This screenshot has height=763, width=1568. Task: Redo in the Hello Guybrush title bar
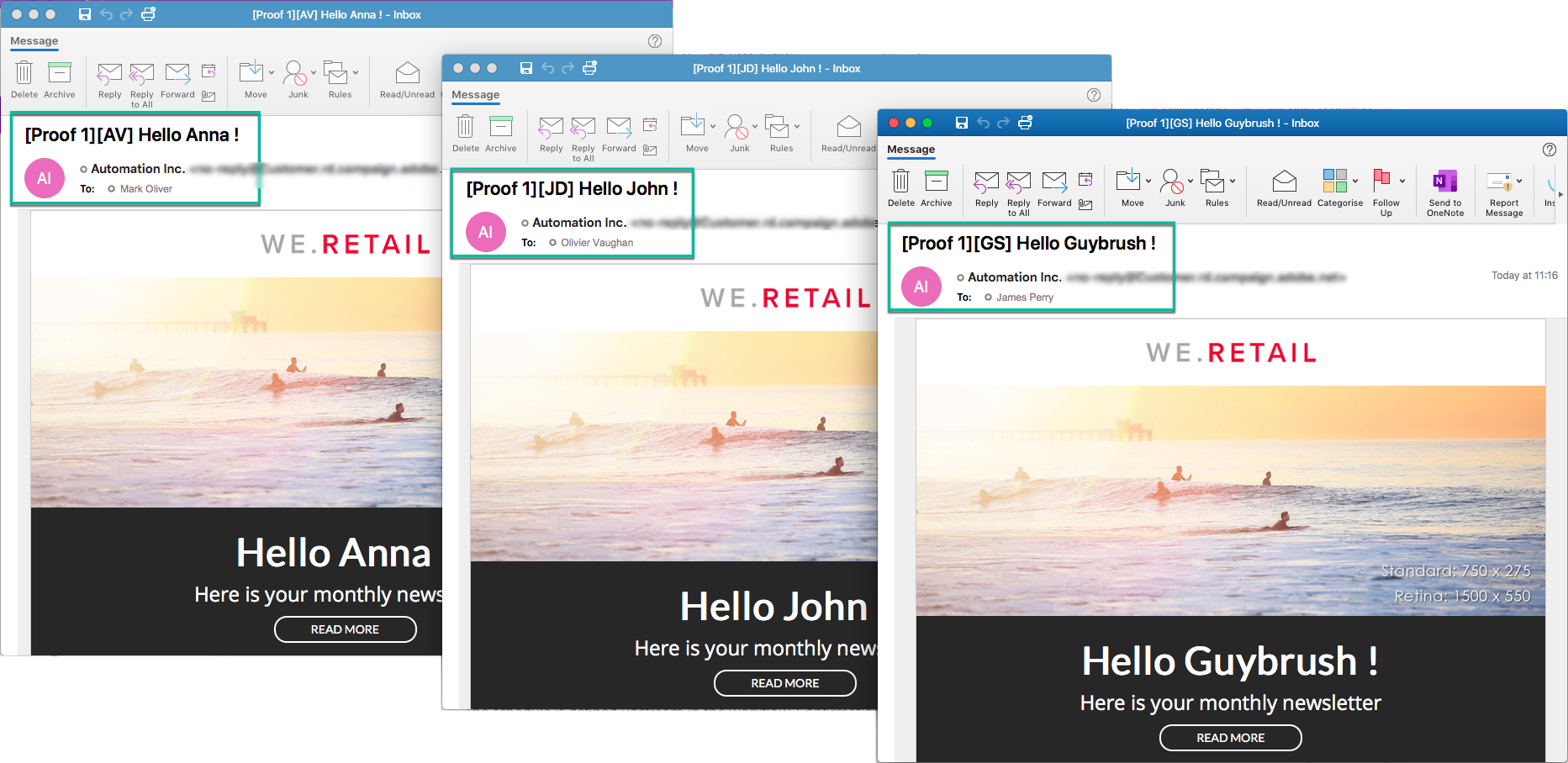(1003, 123)
